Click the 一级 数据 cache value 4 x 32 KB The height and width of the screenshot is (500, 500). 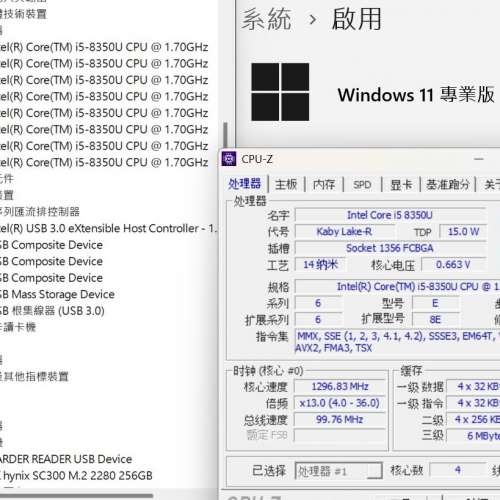point(473,386)
